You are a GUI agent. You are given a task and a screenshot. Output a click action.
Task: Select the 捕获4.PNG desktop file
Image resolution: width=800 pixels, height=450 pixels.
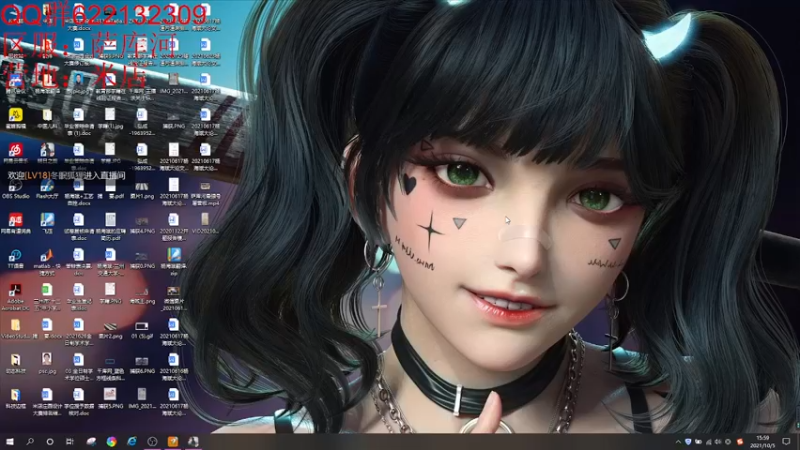click(x=141, y=224)
